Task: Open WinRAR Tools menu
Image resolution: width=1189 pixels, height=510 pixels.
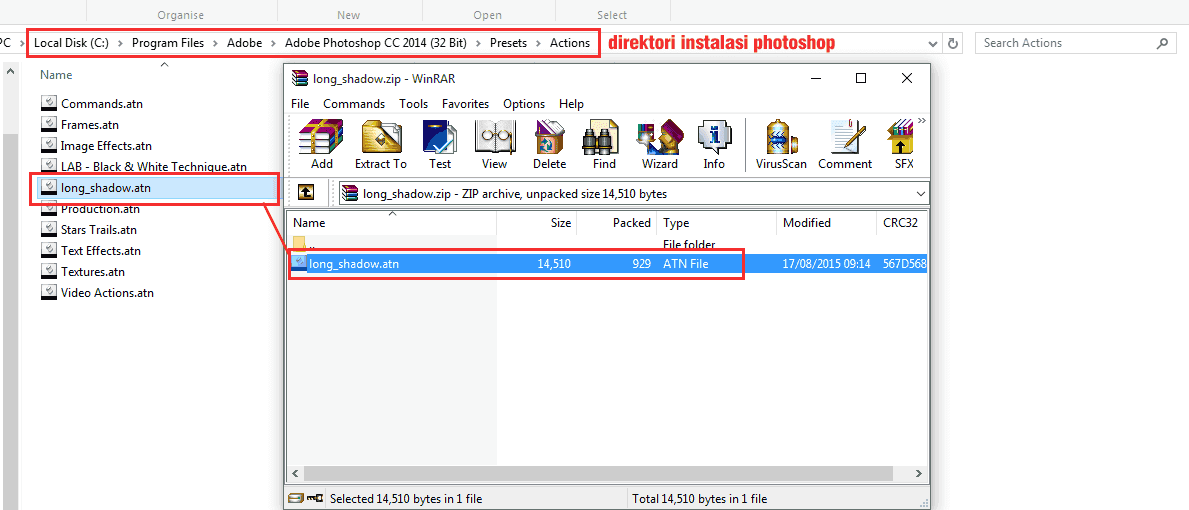Action: point(413,104)
